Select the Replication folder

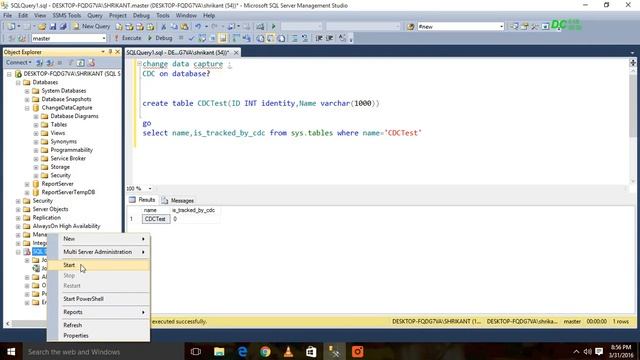click(47, 218)
